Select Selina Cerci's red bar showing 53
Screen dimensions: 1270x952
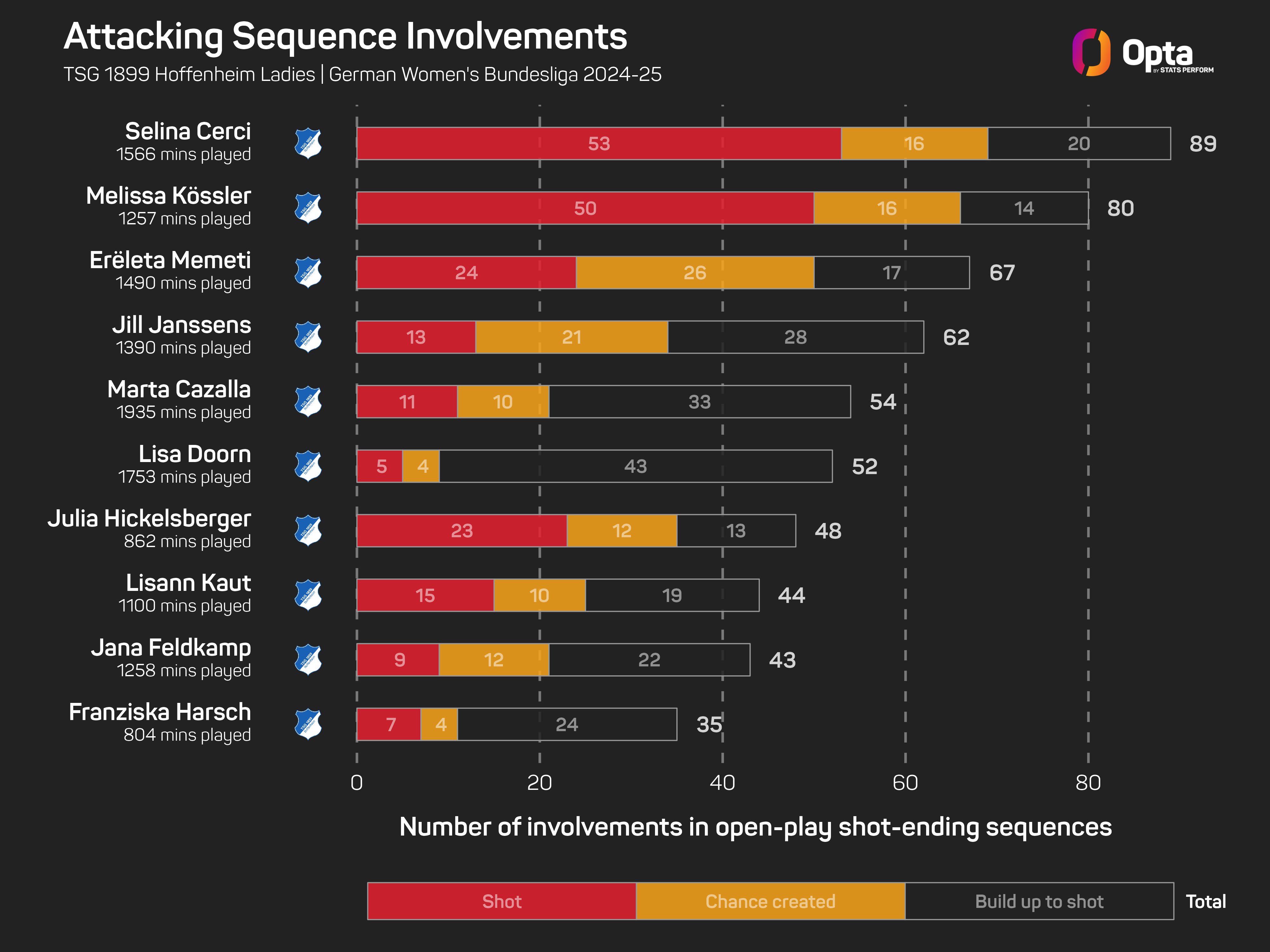coord(599,143)
